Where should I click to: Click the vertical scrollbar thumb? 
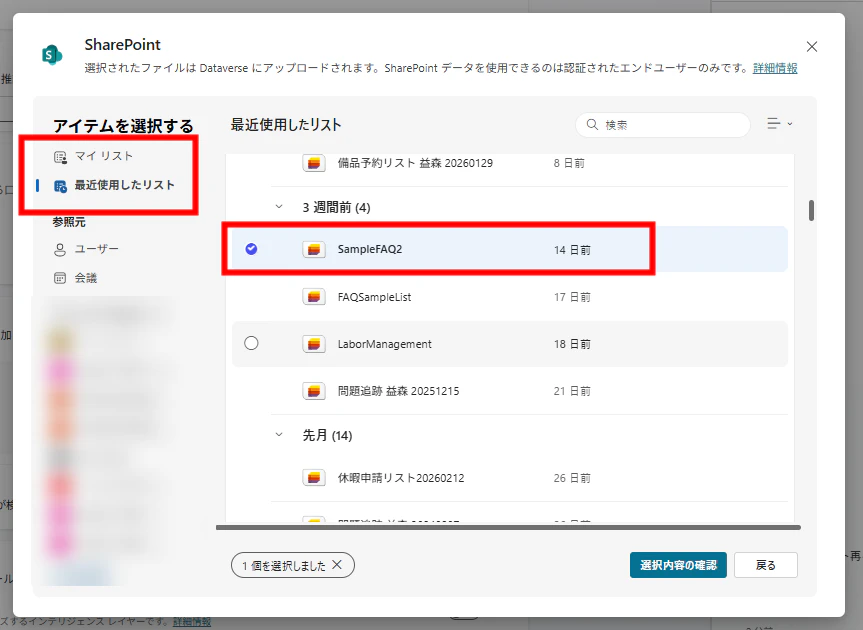[811, 210]
